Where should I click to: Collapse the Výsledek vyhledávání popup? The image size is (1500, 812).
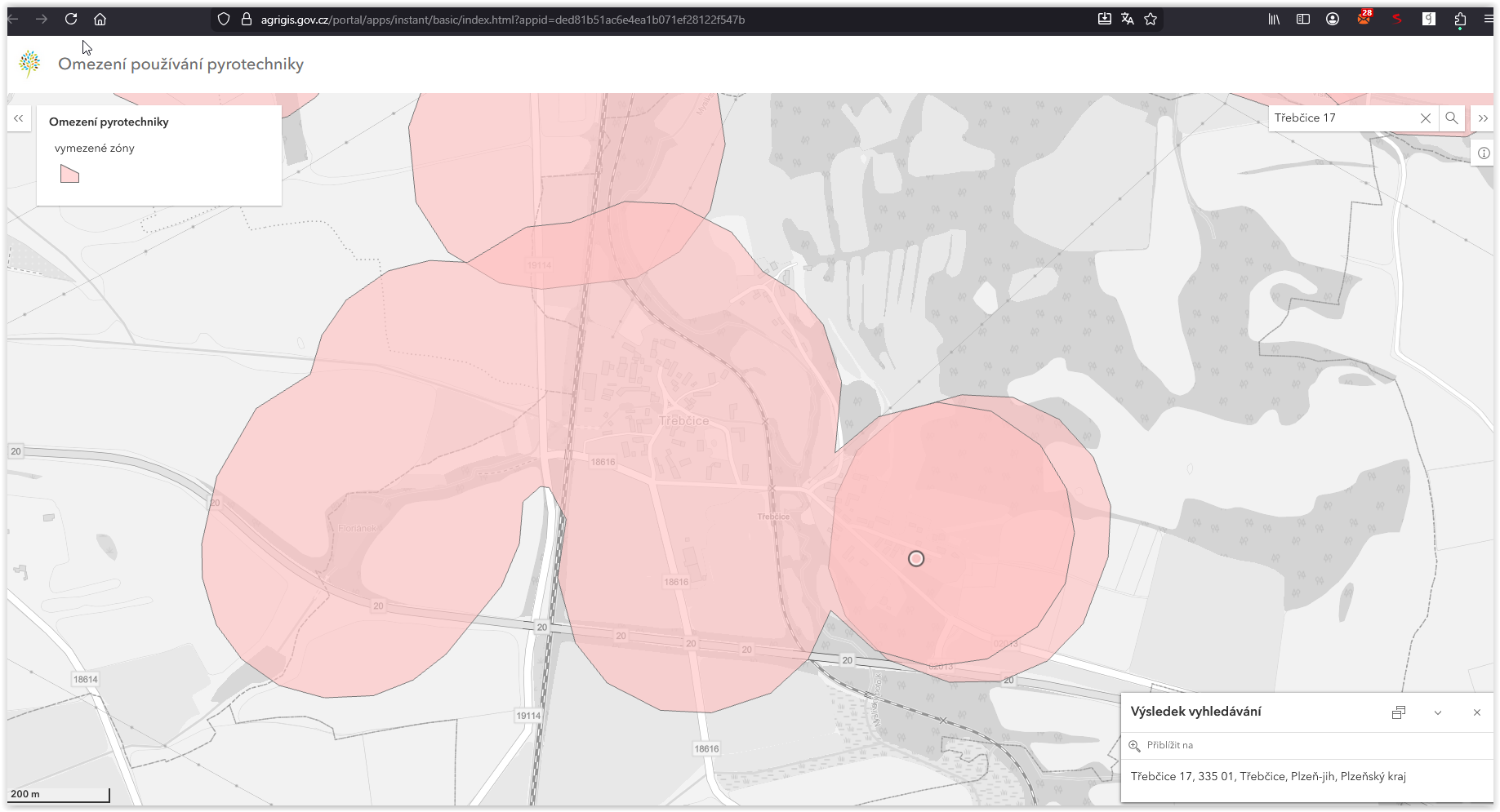1438,712
